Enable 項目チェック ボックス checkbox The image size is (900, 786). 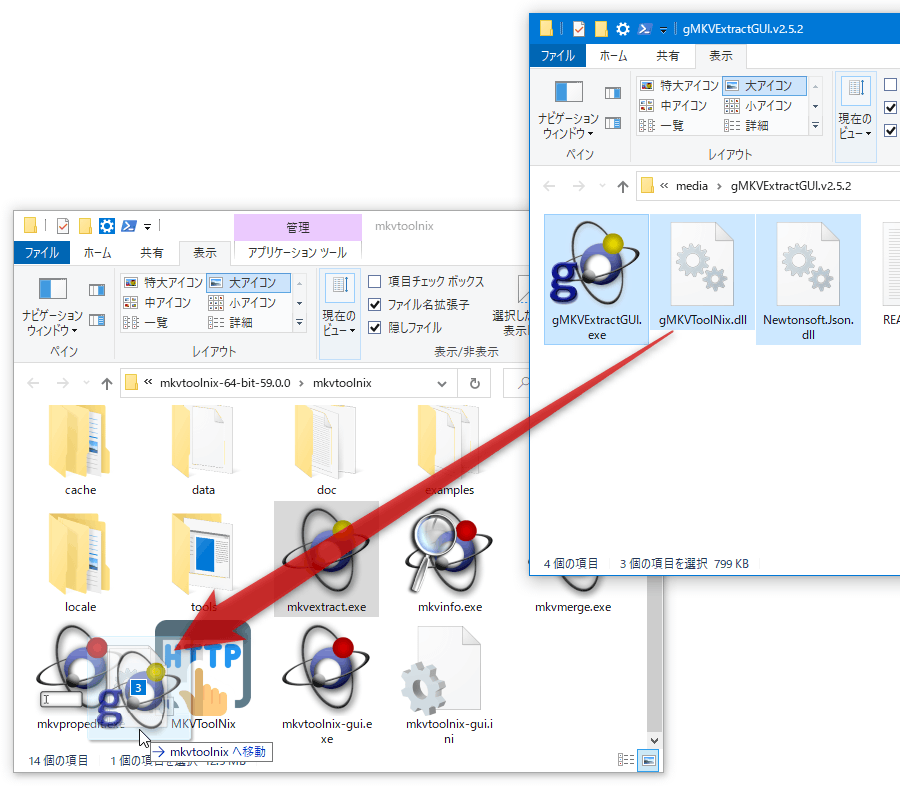(374, 281)
